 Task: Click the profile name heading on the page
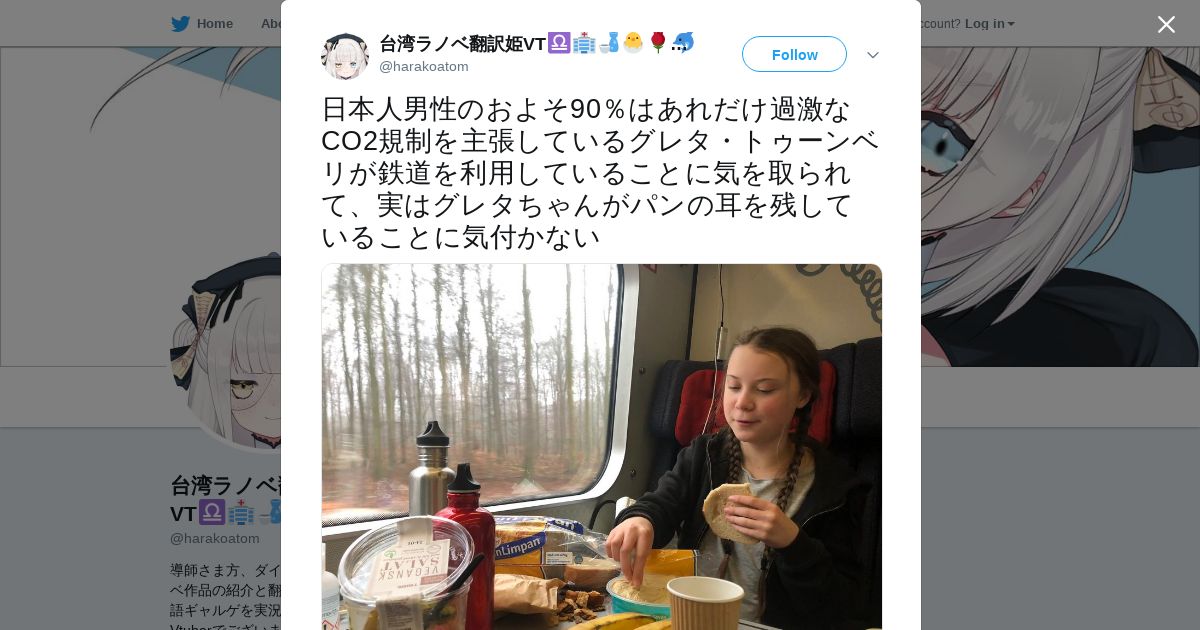226,499
